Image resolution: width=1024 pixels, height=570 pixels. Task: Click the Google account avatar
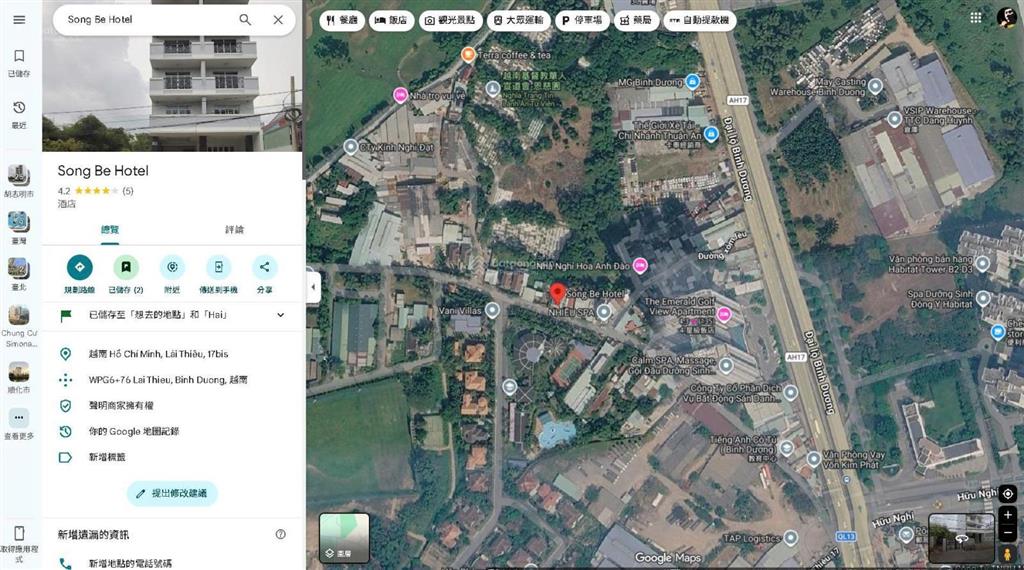(1006, 18)
